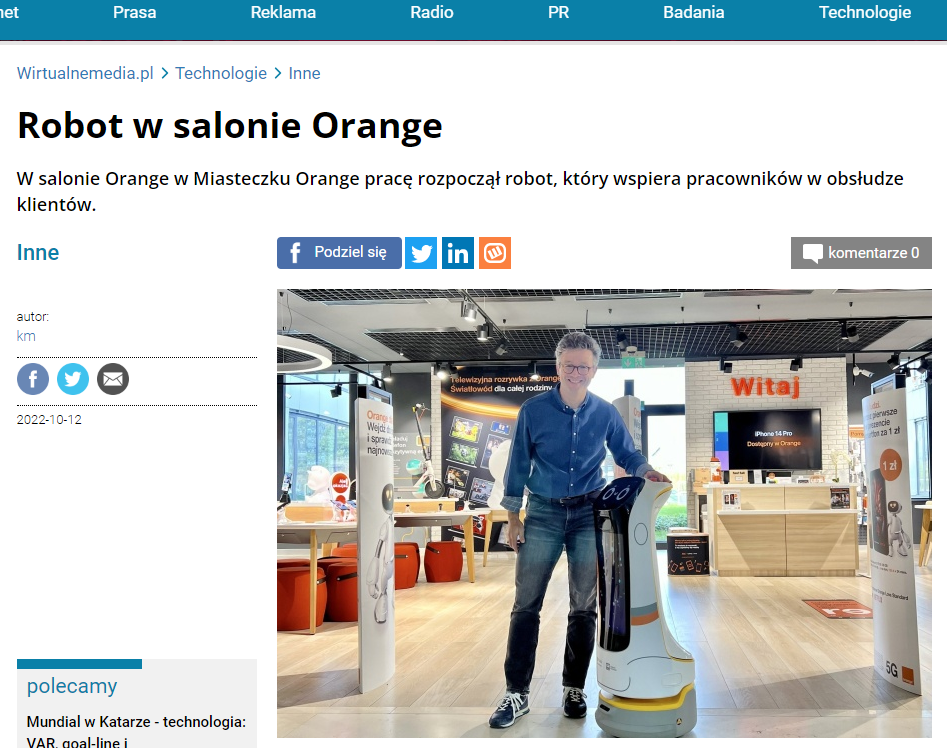Click the round Facebook icon under author
This screenshot has height=748, width=947.
[33, 379]
